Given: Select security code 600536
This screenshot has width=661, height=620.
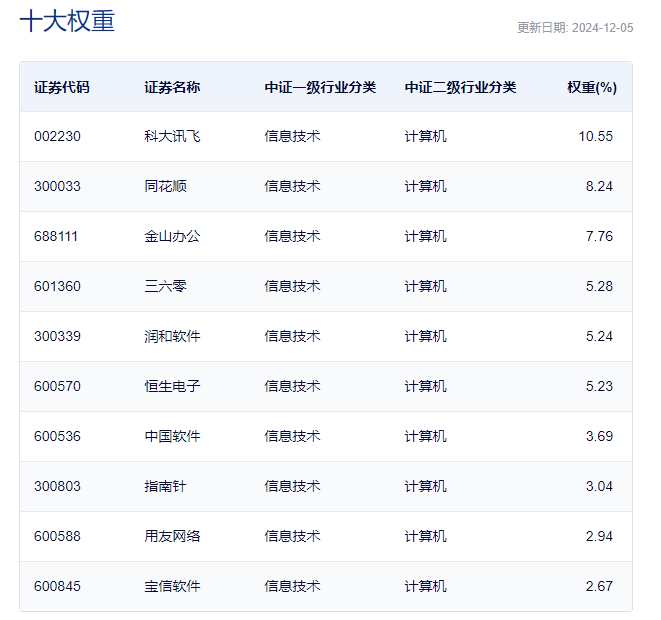Looking at the screenshot, I should point(57,436).
